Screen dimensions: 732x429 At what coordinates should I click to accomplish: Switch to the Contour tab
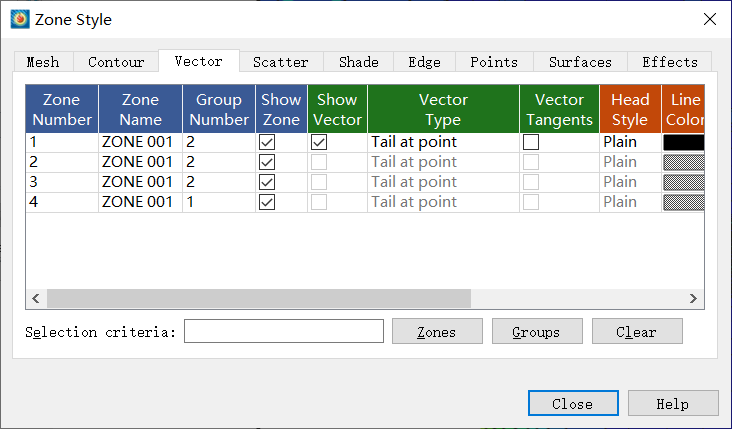(x=116, y=62)
